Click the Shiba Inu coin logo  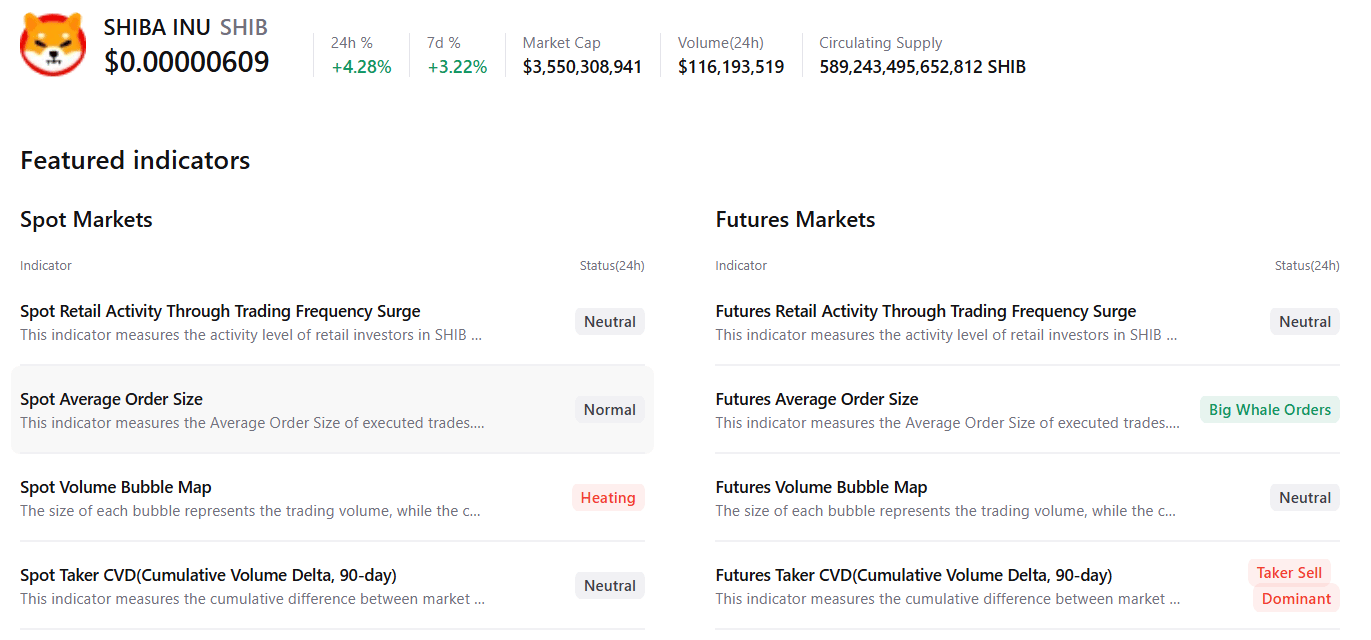(53, 45)
